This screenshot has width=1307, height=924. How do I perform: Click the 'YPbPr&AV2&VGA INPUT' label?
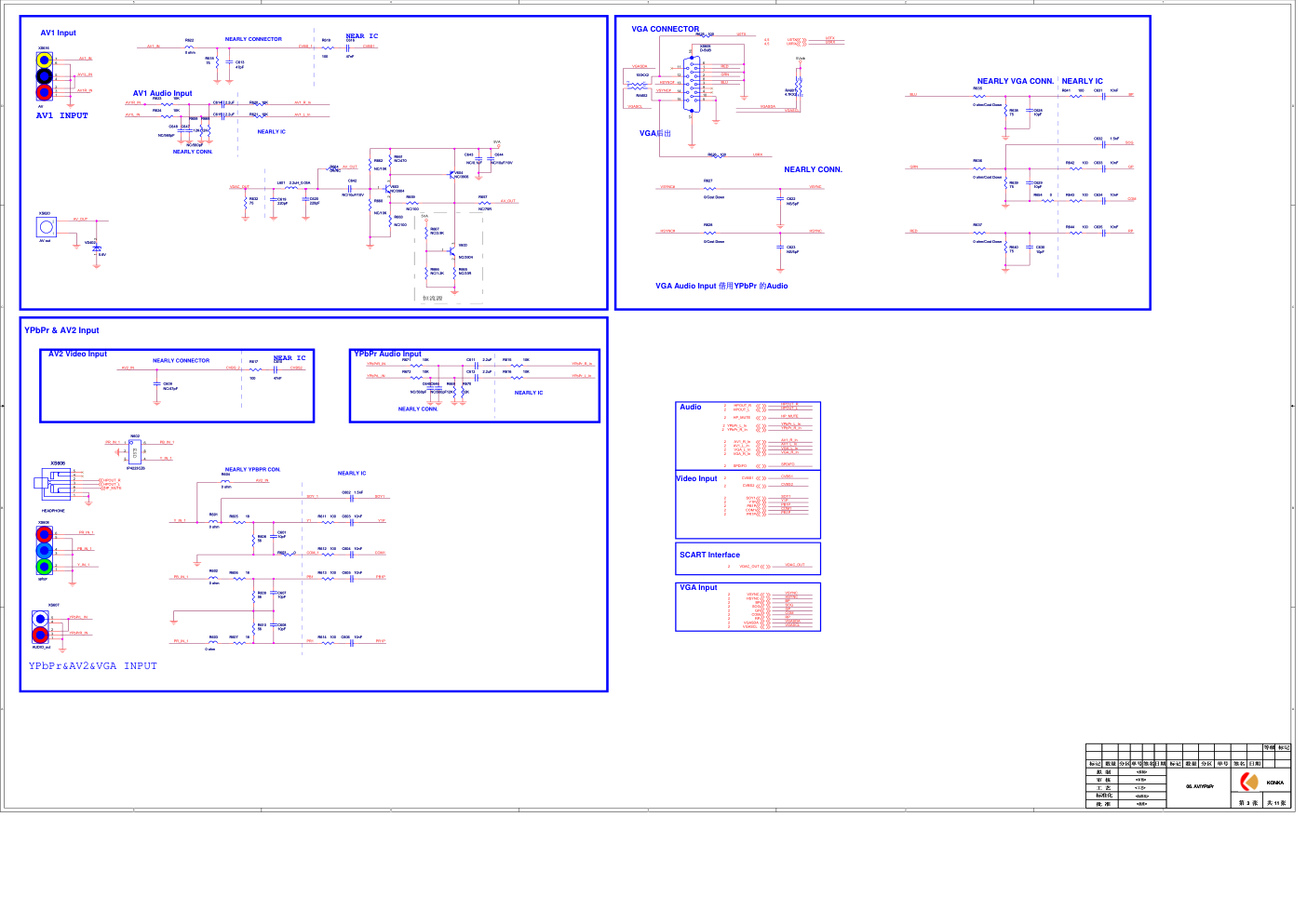point(93,666)
